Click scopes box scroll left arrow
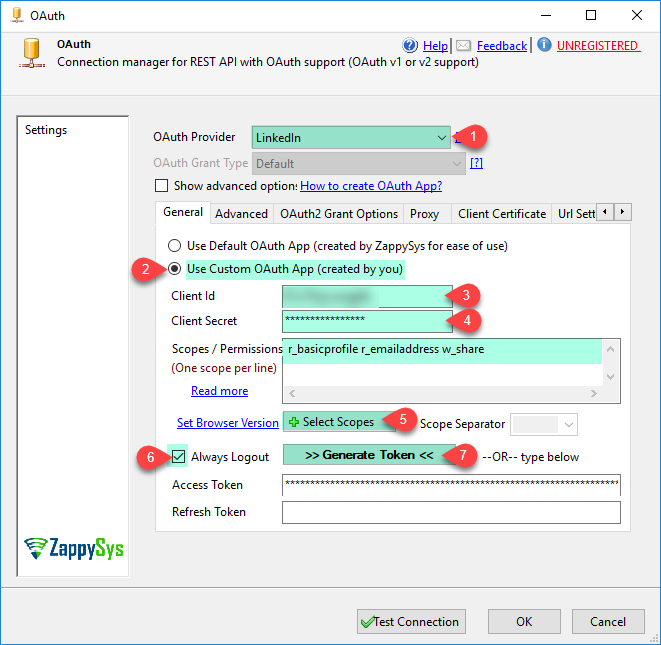Image resolution: width=661 pixels, height=645 pixels. pos(292,394)
